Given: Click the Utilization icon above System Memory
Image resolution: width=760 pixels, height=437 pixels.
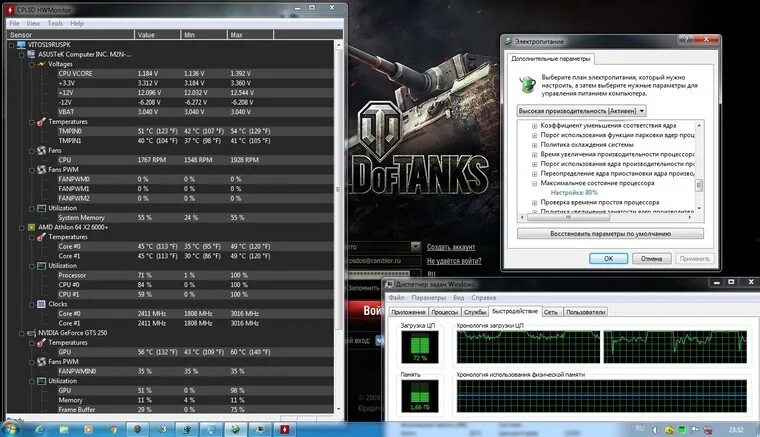Looking at the screenshot, I should pyautogui.click(x=41, y=208).
